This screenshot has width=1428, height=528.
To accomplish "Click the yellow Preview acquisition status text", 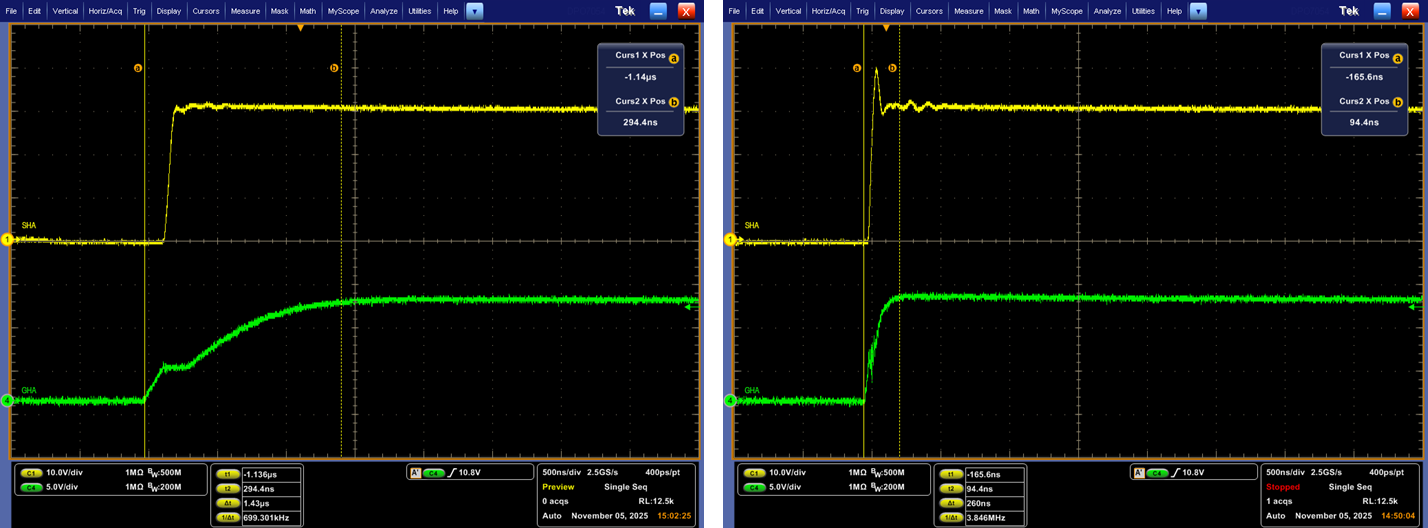I will click(x=558, y=487).
